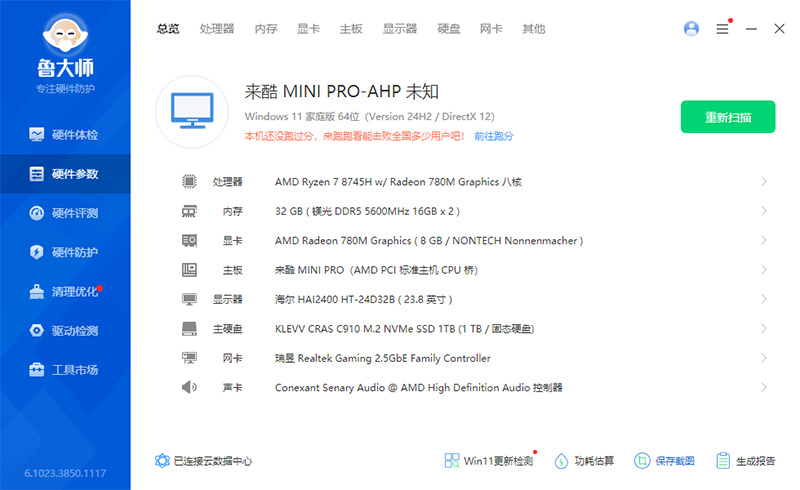Click the Windows 11 家庭版 64位 line
This screenshot has height=490, width=800.
point(369,116)
